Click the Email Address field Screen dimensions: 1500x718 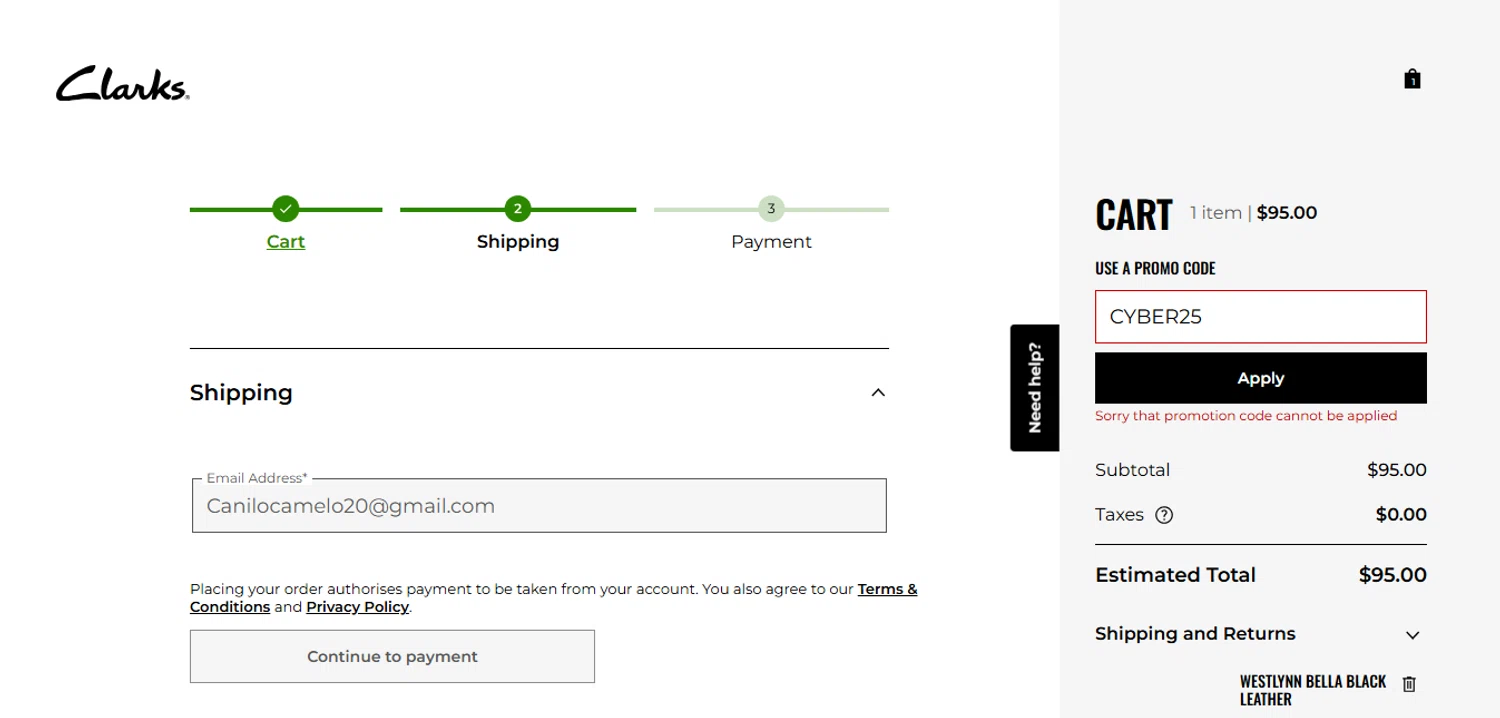[x=538, y=506]
